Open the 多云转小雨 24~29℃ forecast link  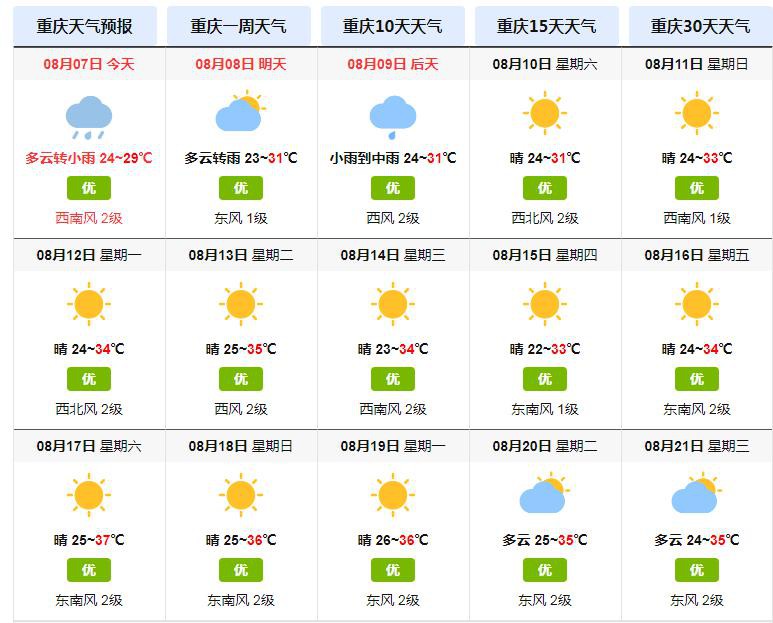point(89,158)
